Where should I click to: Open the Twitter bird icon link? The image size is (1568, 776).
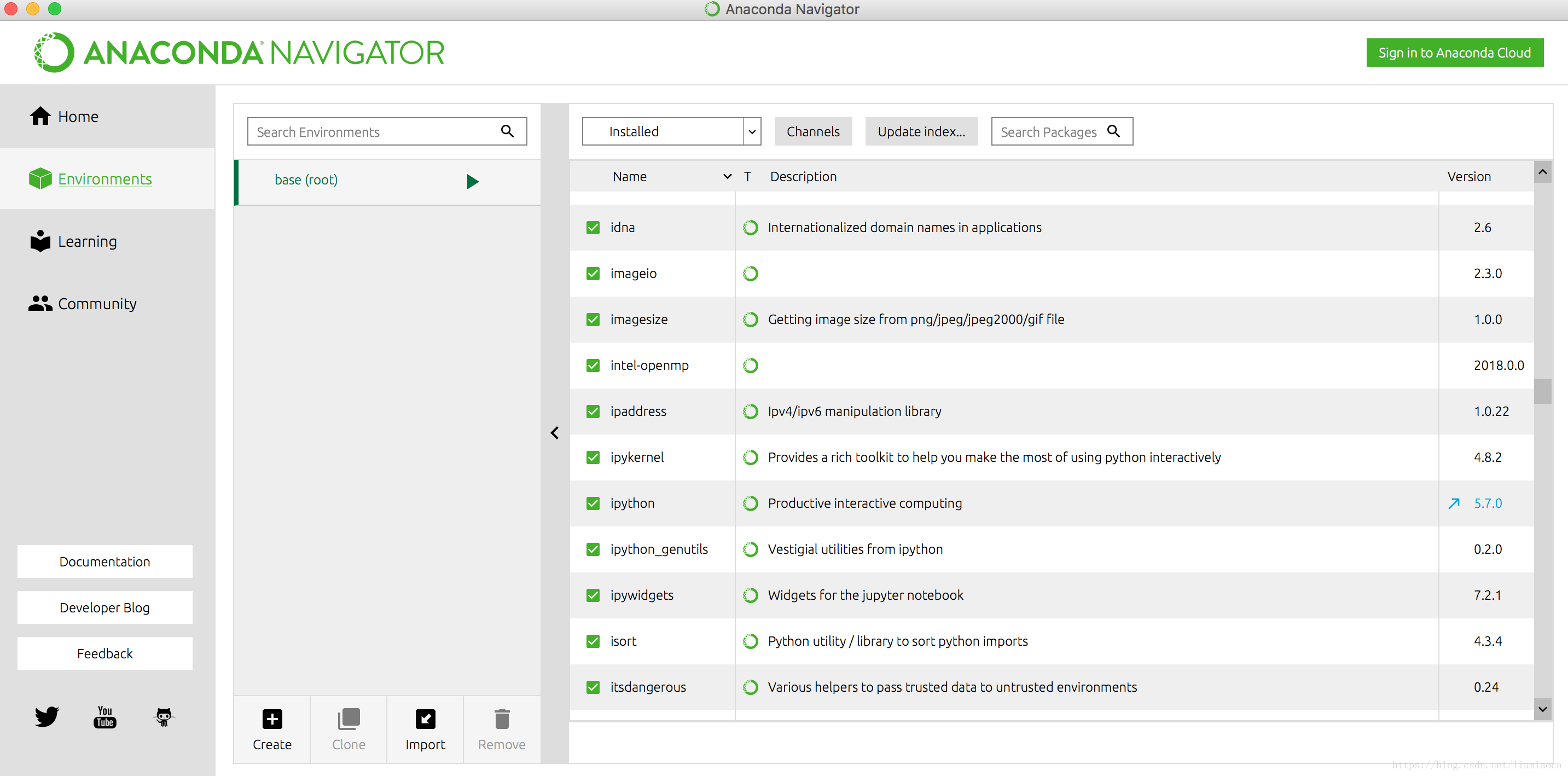(x=47, y=716)
